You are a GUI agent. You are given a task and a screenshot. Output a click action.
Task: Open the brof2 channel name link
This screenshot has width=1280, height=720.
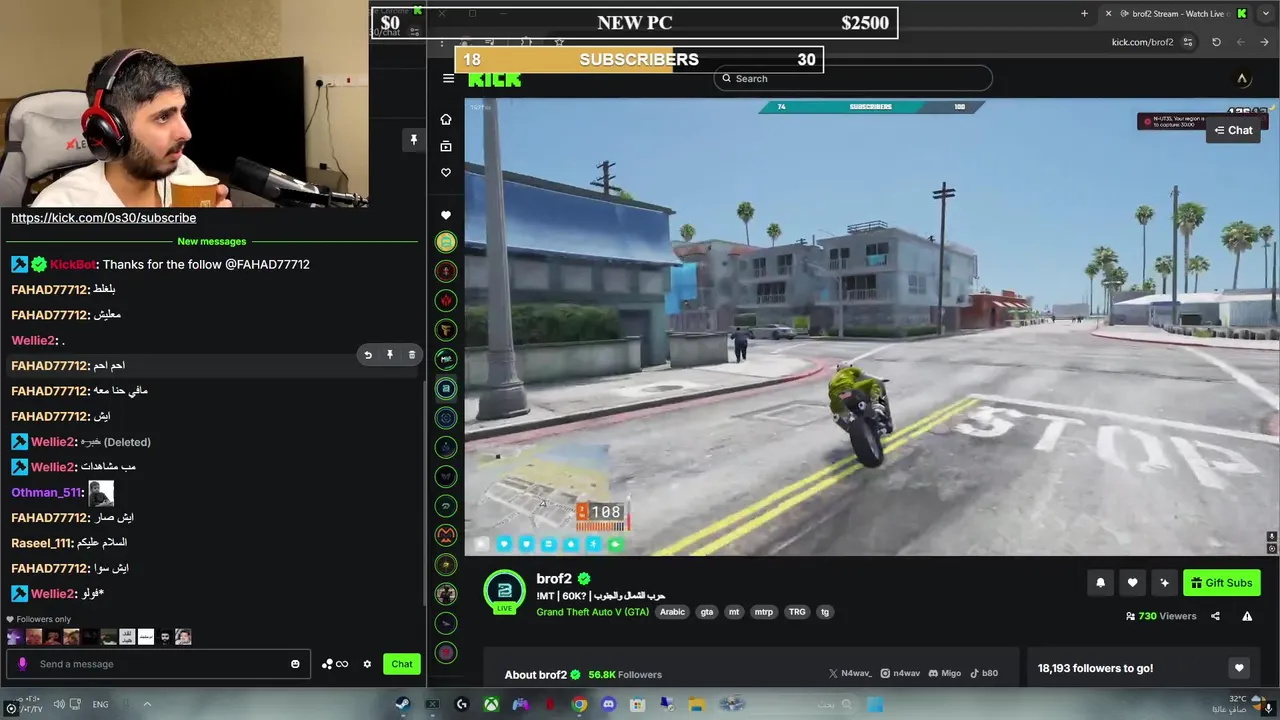click(554, 579)
